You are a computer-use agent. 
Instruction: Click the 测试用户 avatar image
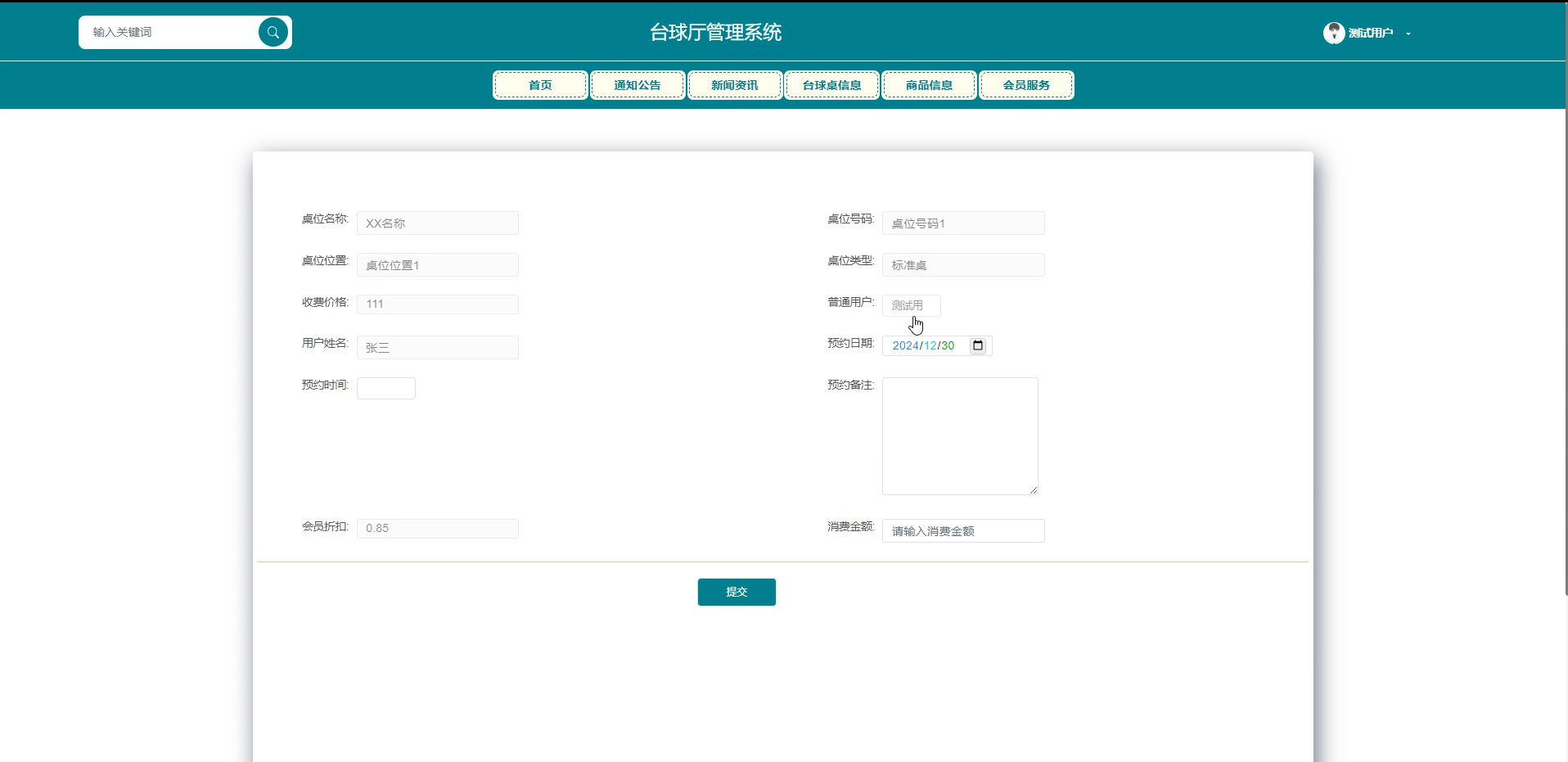pyautogui.click(x=1334, y=33)
